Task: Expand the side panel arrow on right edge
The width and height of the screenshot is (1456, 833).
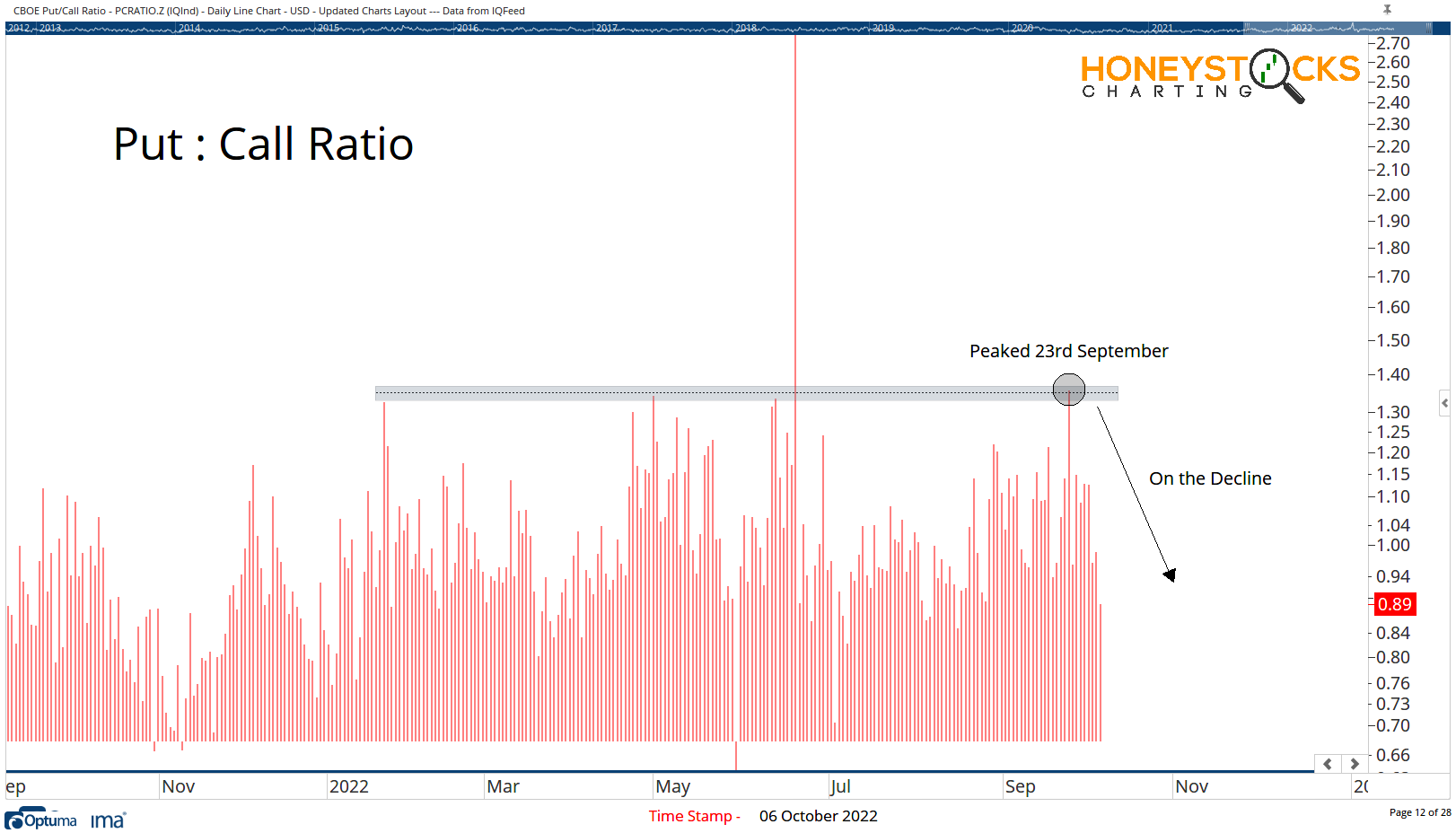Action: point(1444,403)
